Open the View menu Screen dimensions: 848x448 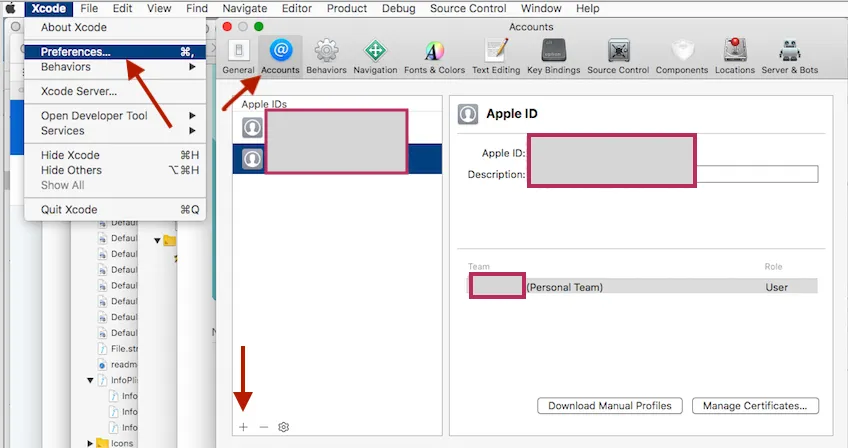click(x=159, y=8)
